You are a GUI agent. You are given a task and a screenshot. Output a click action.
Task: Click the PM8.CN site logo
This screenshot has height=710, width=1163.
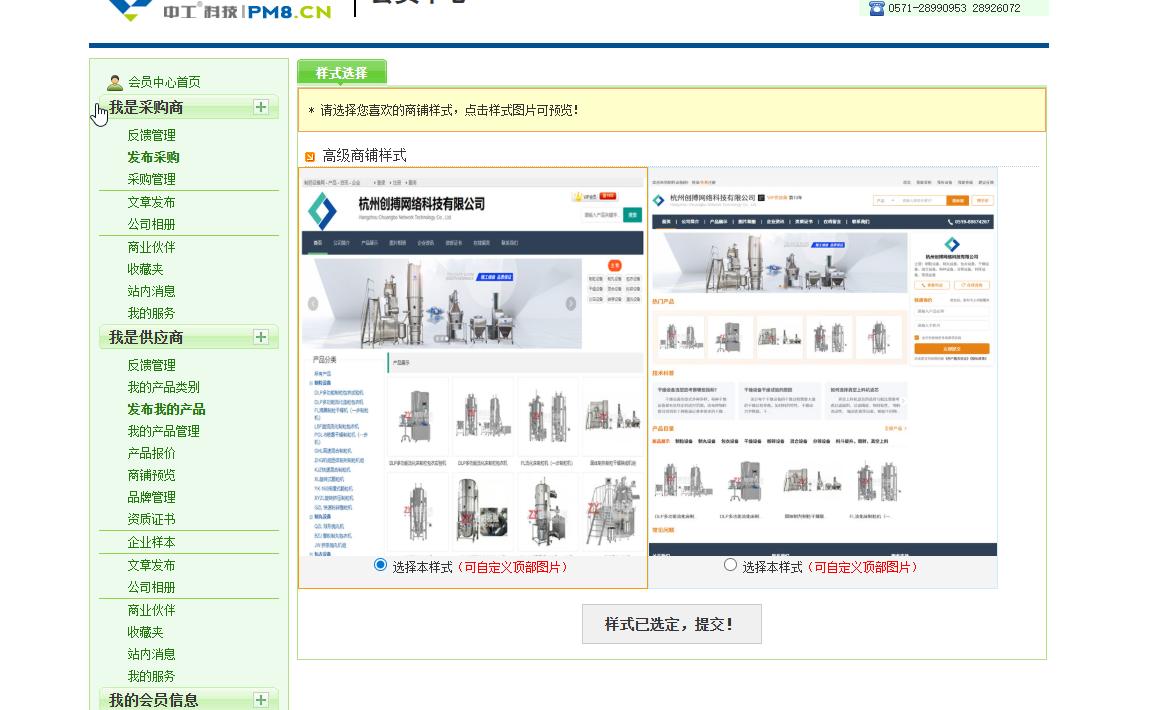tap(218, 10)
